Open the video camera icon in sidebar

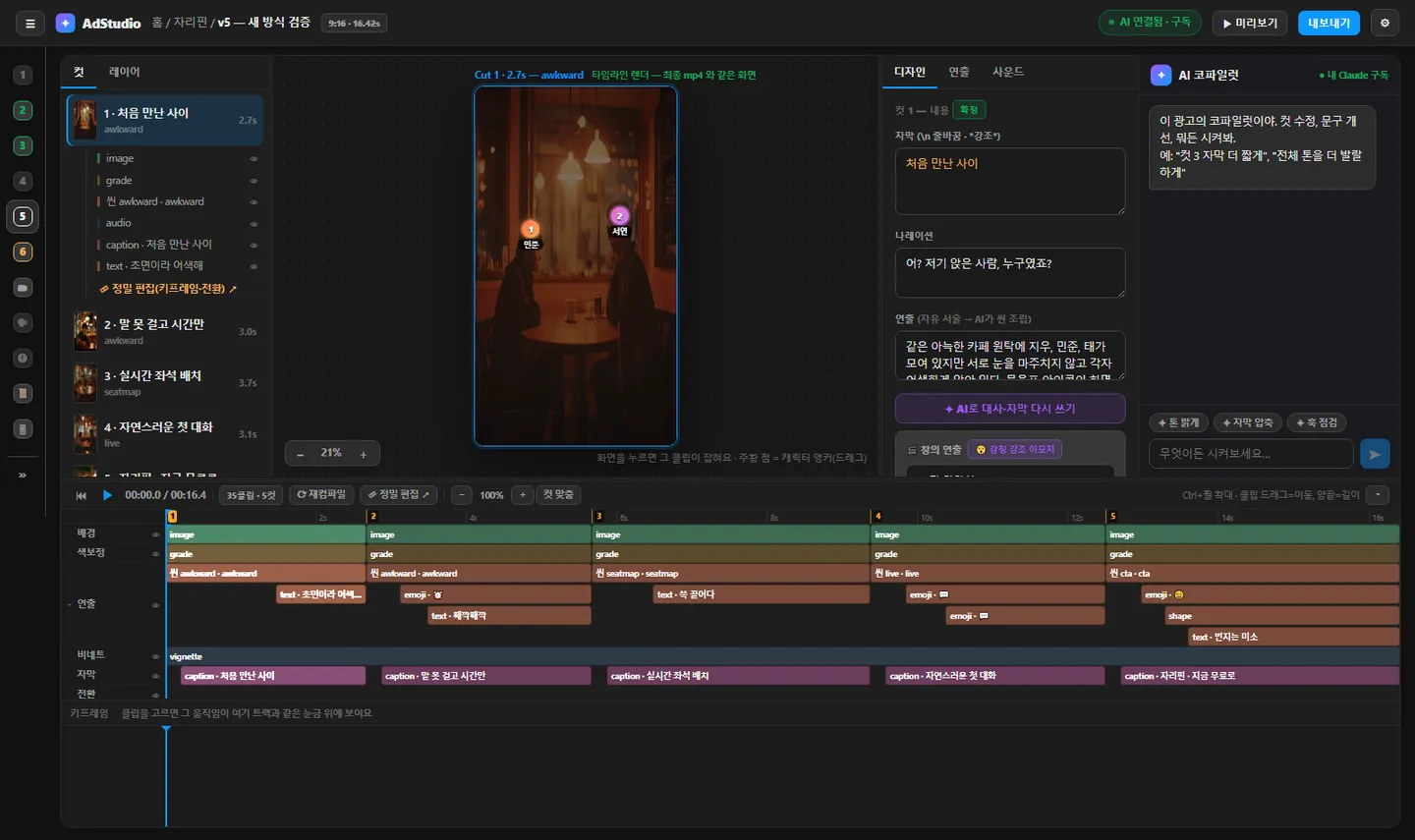23,323
